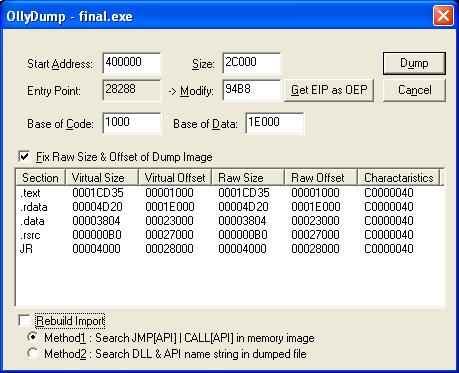Click JR raw offset 00028000

pos(315,249)
